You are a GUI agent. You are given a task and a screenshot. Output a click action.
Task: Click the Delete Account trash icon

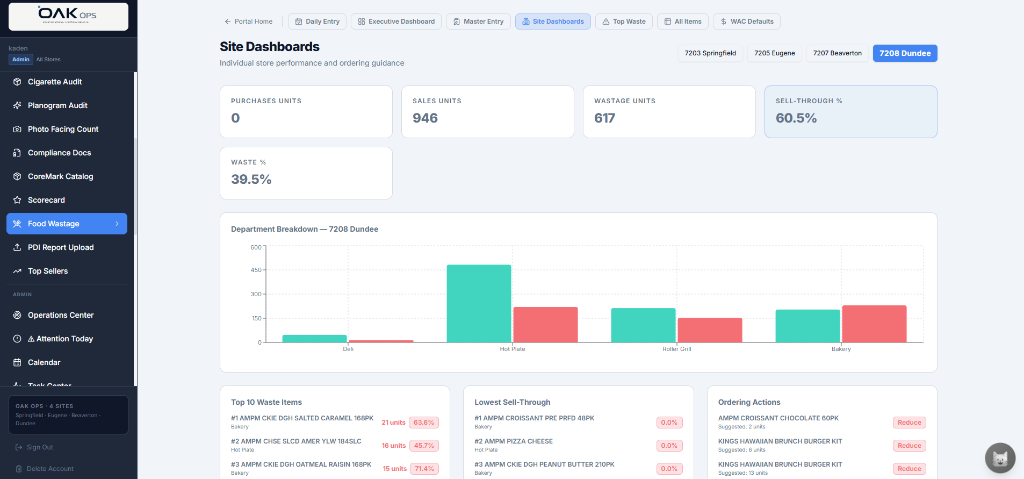tap(18, 469)
